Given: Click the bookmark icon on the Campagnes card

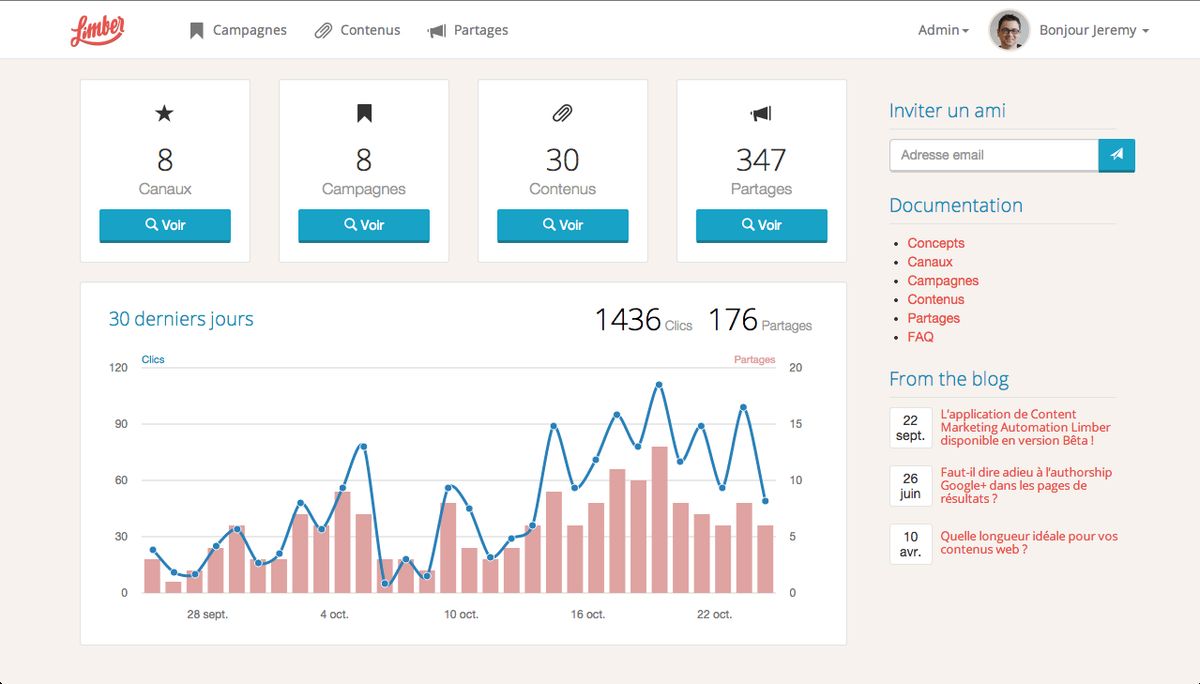Looking at the screenshot, I should (362, 113).
